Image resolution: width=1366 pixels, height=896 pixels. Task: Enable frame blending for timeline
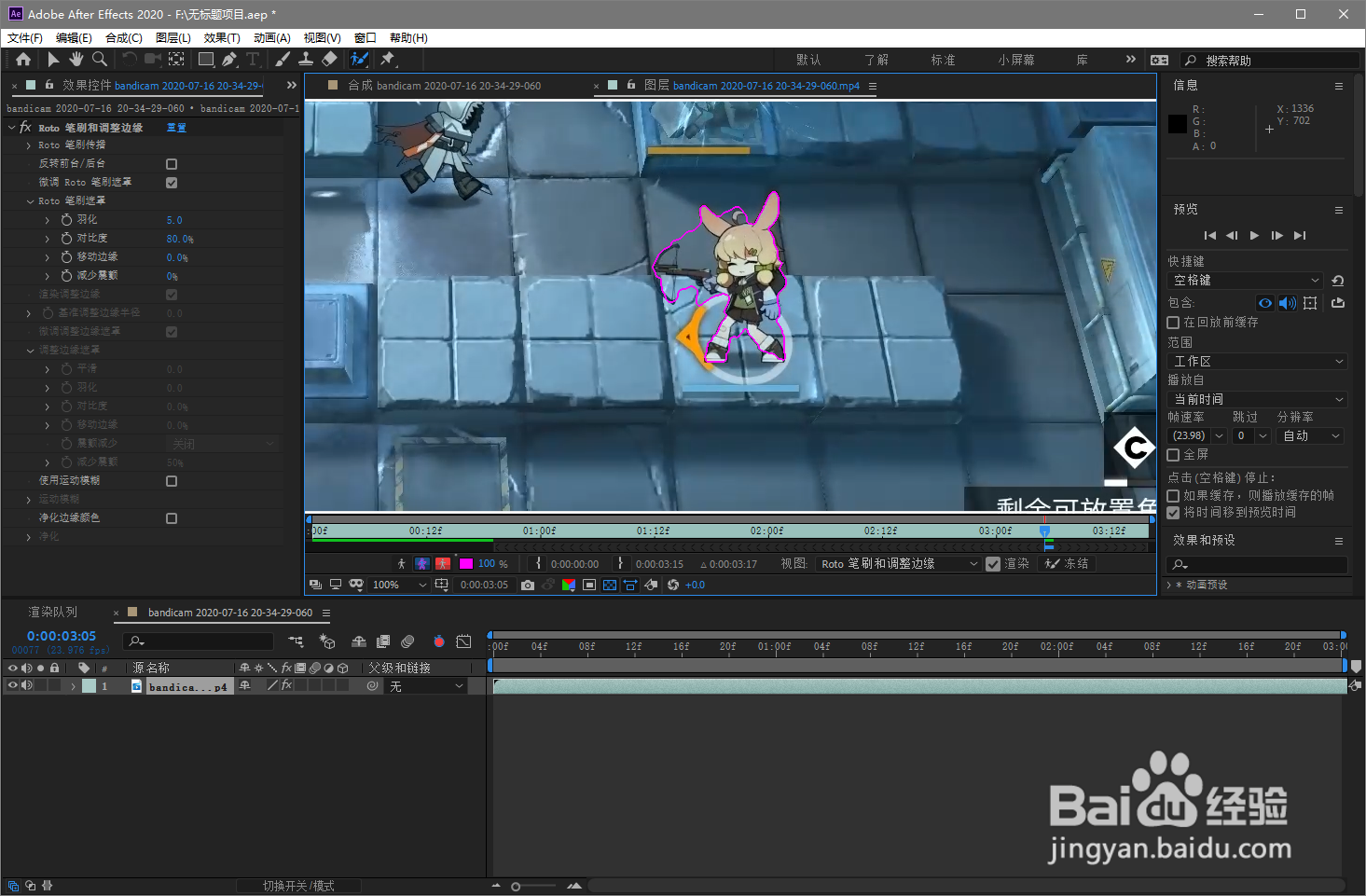[383, 641]
